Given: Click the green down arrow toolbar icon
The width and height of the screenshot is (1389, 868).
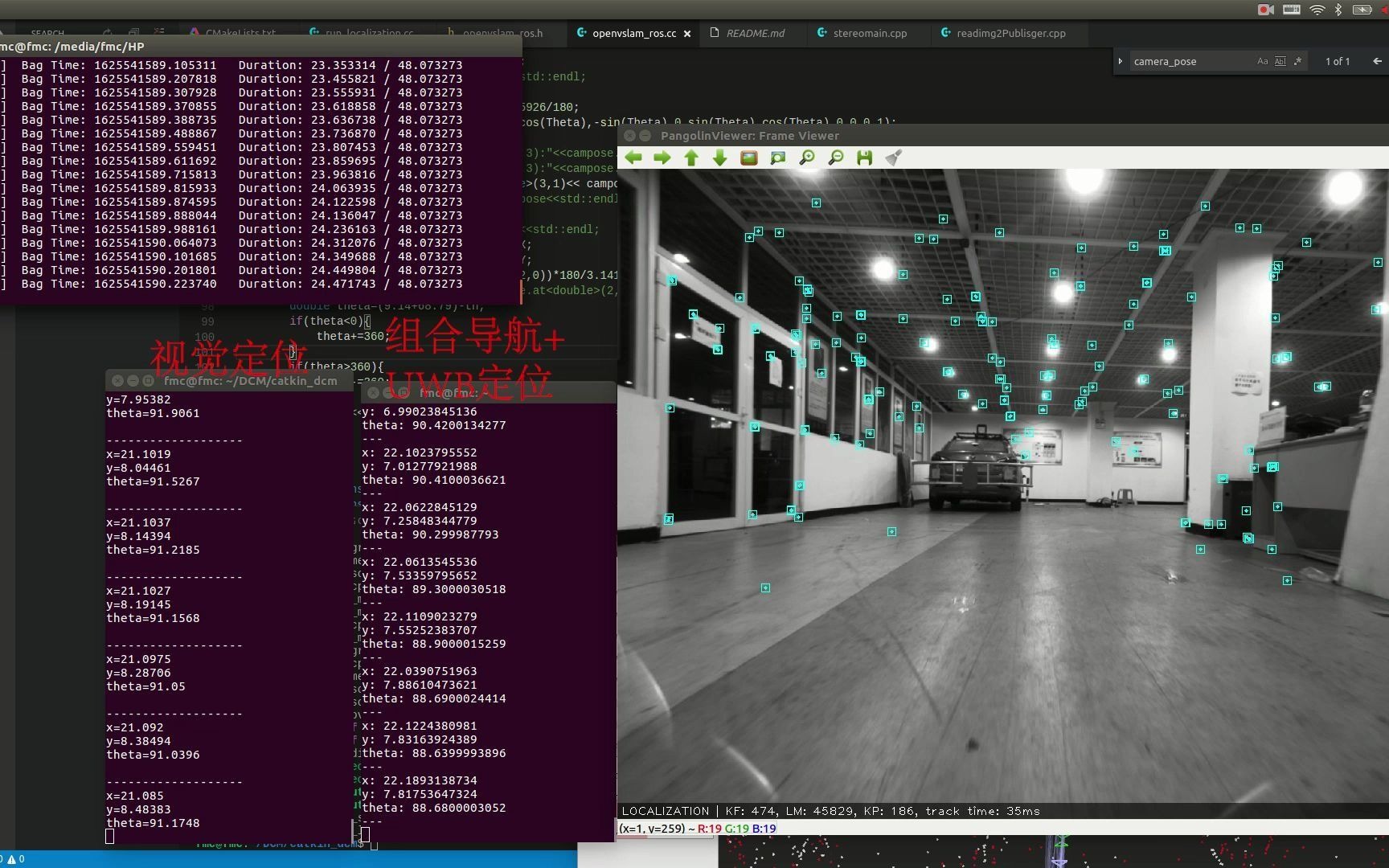Looking at the screenshot, I should click(x=720, y=158).
